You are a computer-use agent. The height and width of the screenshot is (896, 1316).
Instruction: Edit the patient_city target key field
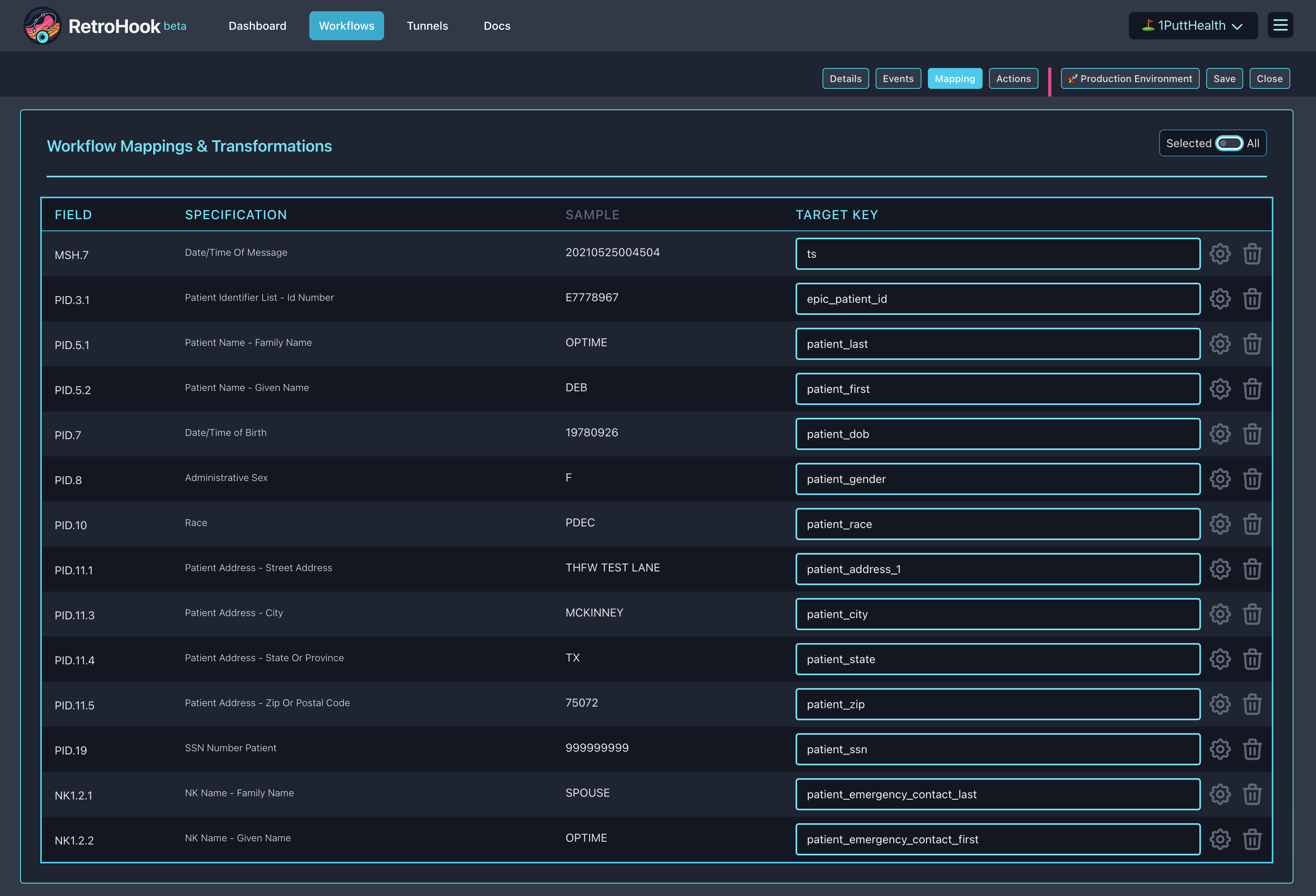coord(997,614)
